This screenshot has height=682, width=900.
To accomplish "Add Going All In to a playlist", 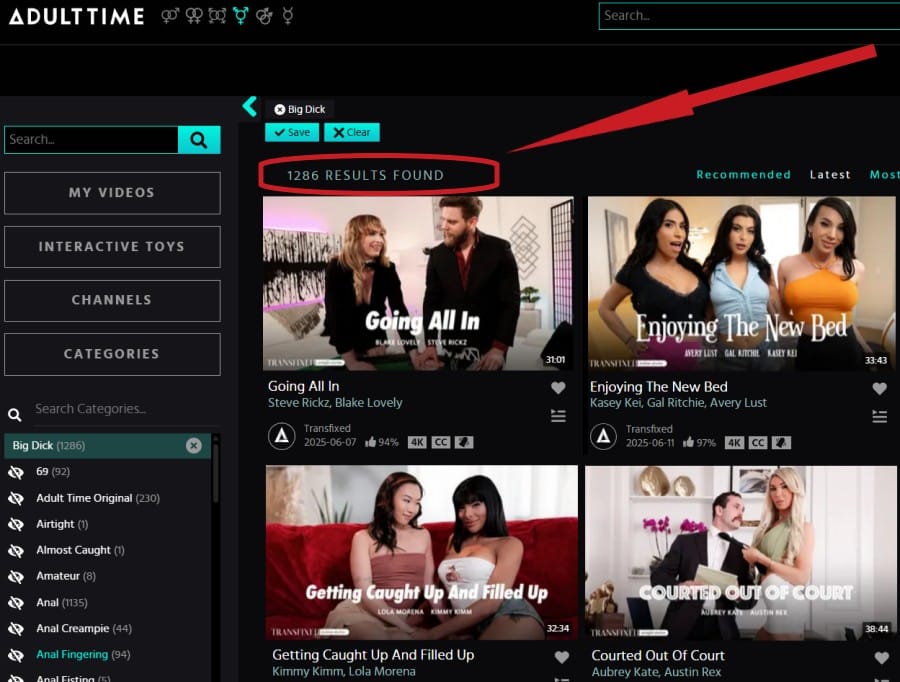I will [x=558, y=416].
